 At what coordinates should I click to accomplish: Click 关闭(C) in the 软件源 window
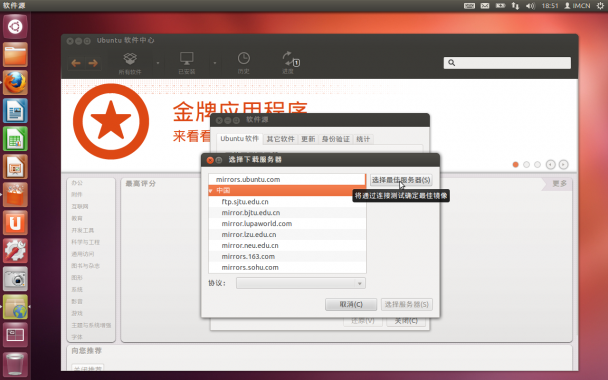pyautogui.click(x=406, y=321)
